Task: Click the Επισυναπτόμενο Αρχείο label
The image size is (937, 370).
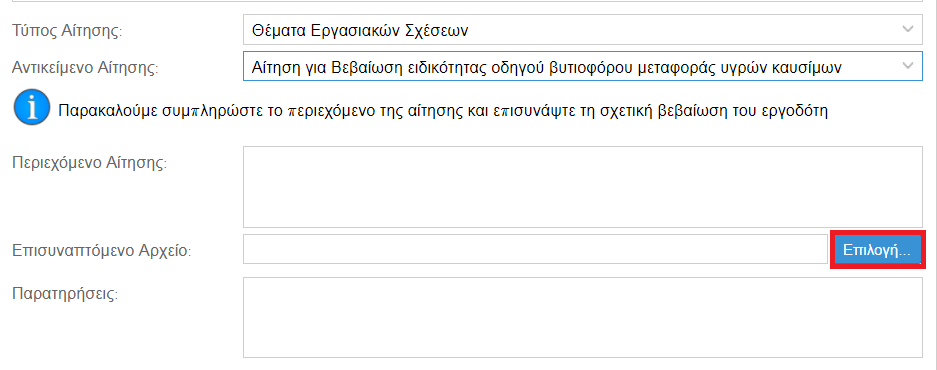Action: coord(101,250)
